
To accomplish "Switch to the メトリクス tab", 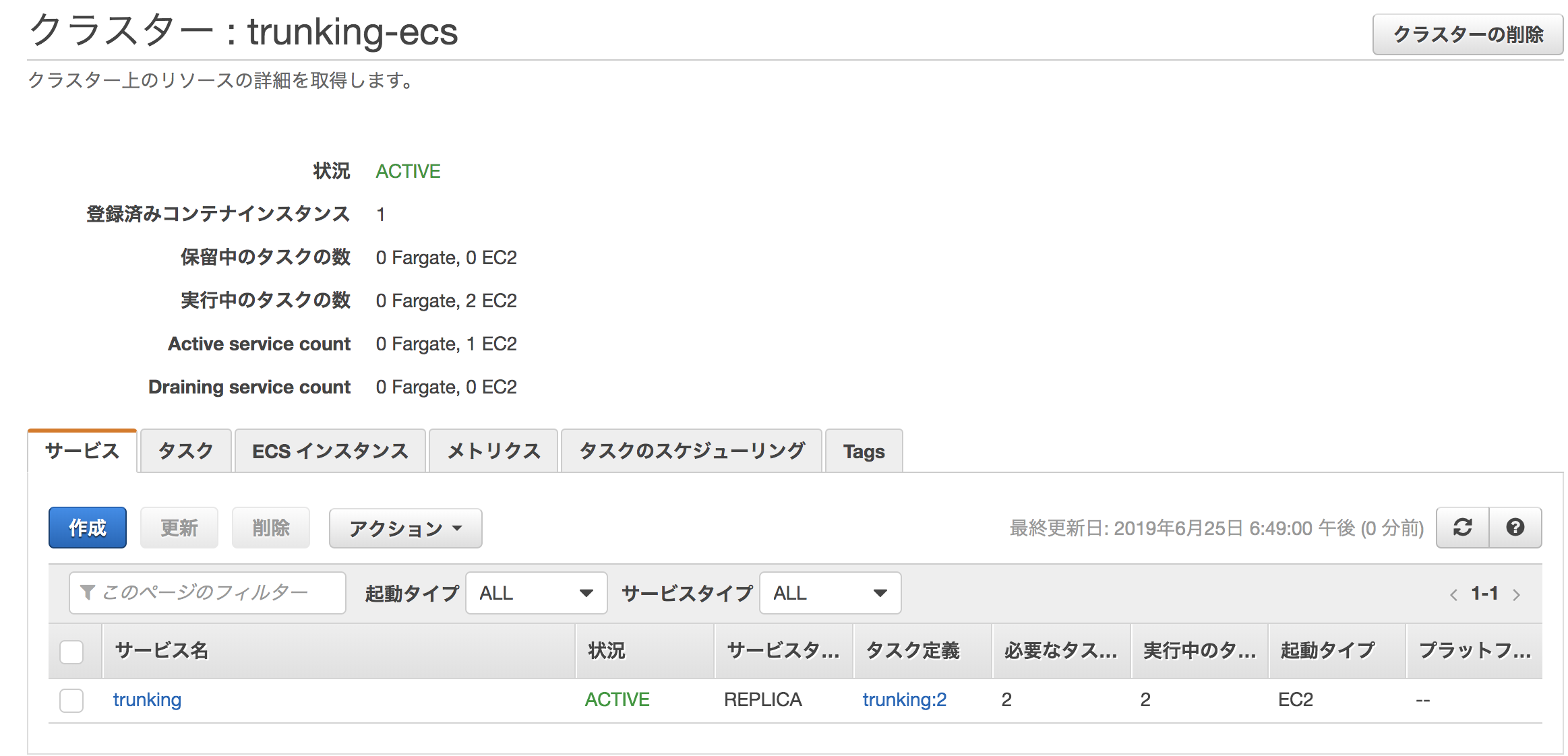I will coord(493,451).
